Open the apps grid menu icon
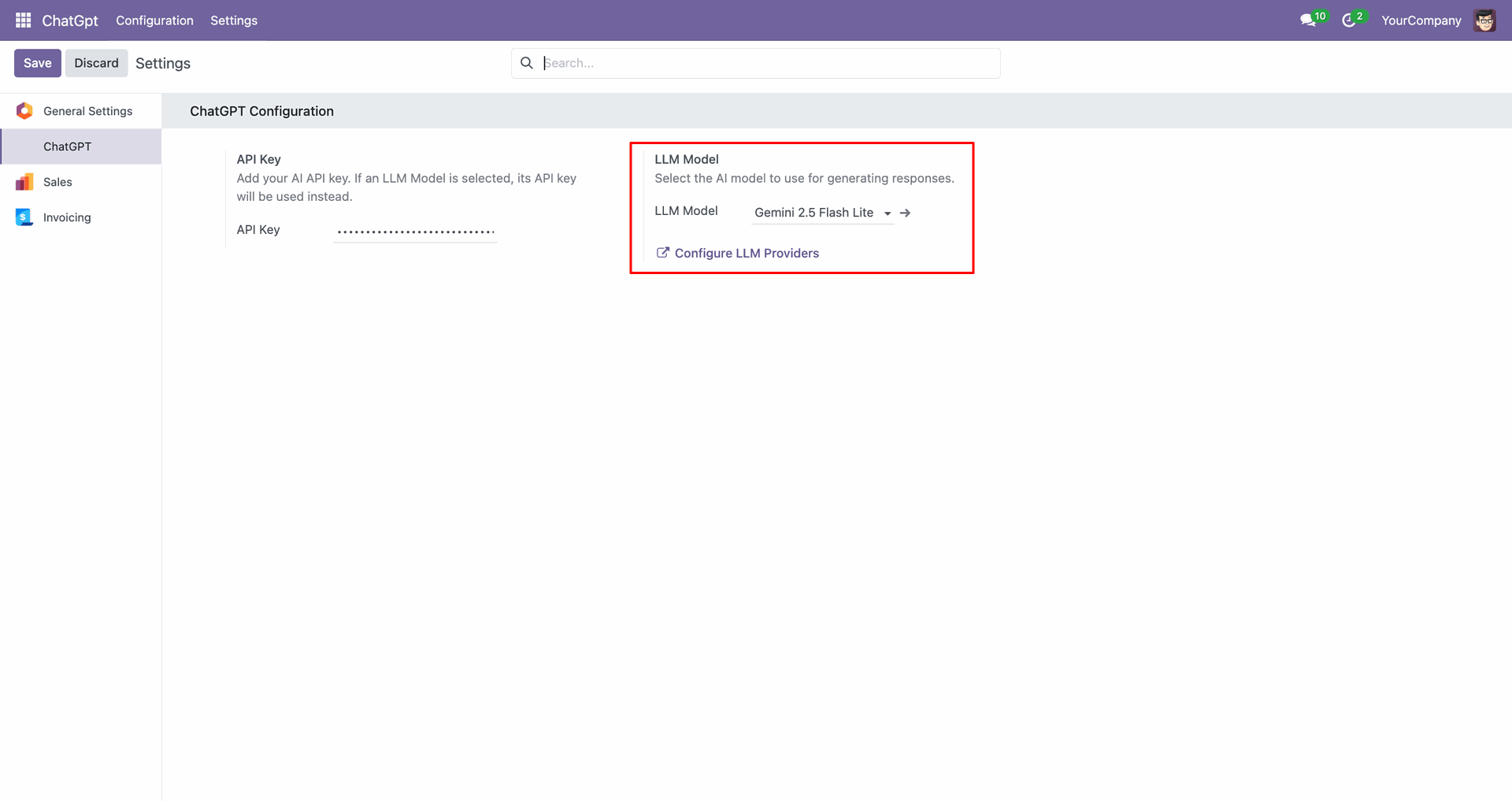The height and width of the screenshot is (801, 1512). coord(24,20)
